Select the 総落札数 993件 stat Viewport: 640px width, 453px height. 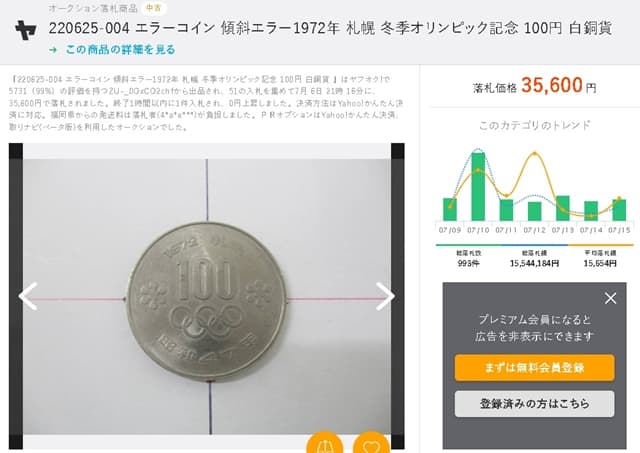[468, 257]
